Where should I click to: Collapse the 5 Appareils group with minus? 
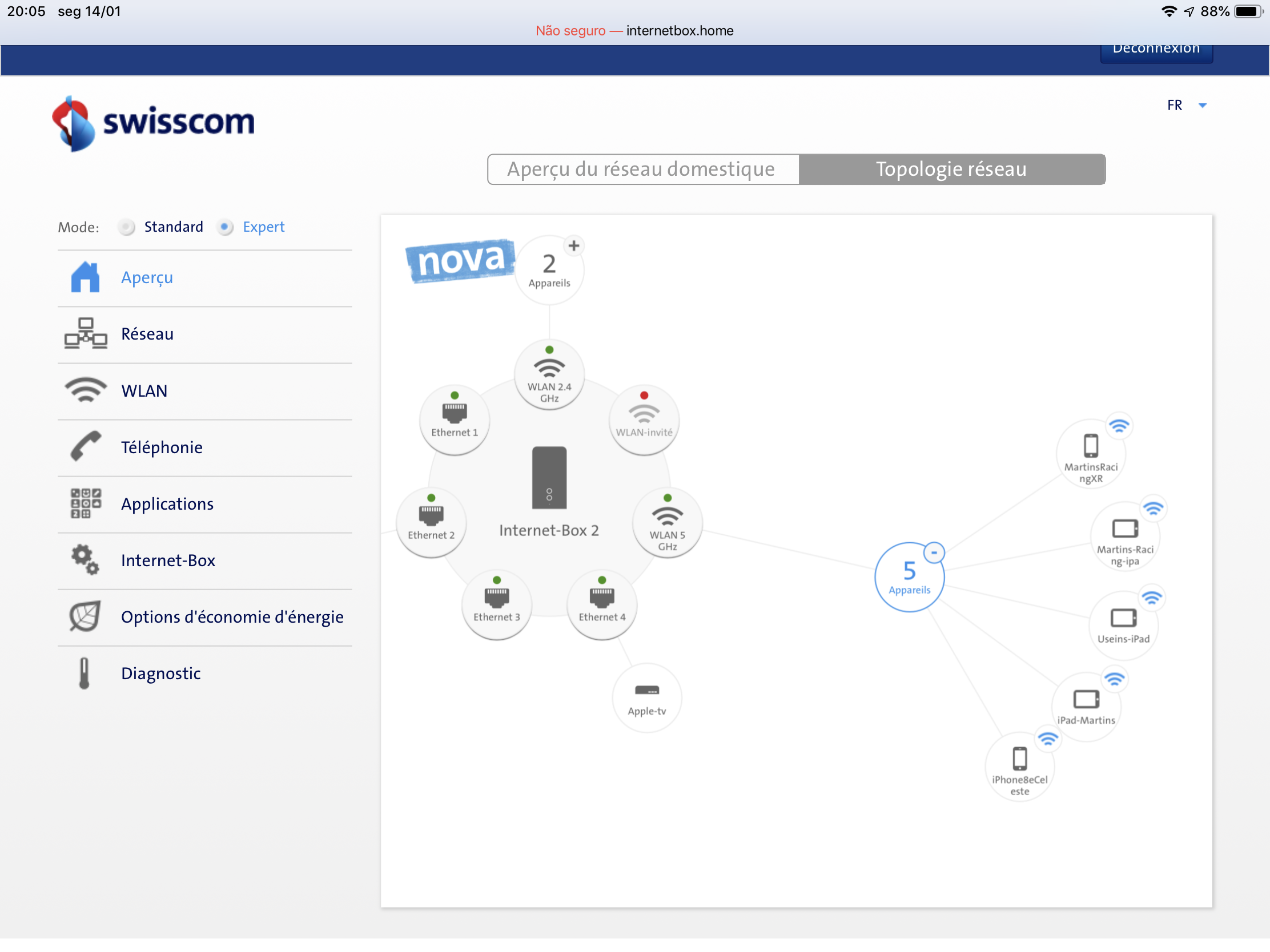pyautogui.click(x=934, y=552)
